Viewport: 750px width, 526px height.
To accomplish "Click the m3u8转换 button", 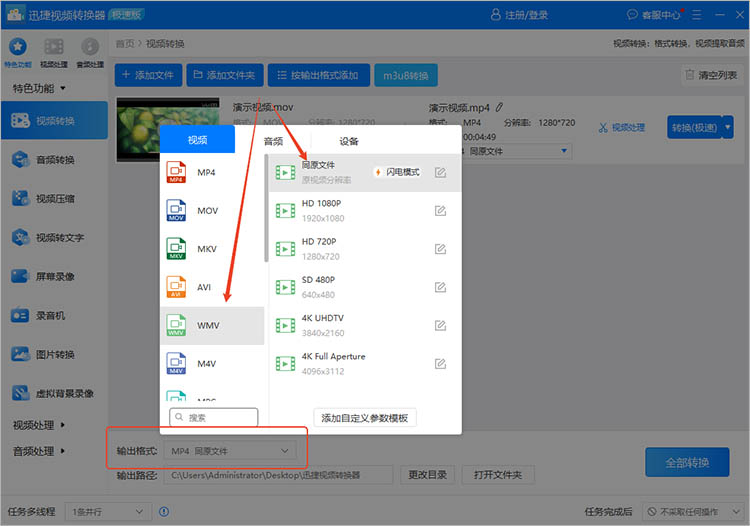I will coord(406,75).
